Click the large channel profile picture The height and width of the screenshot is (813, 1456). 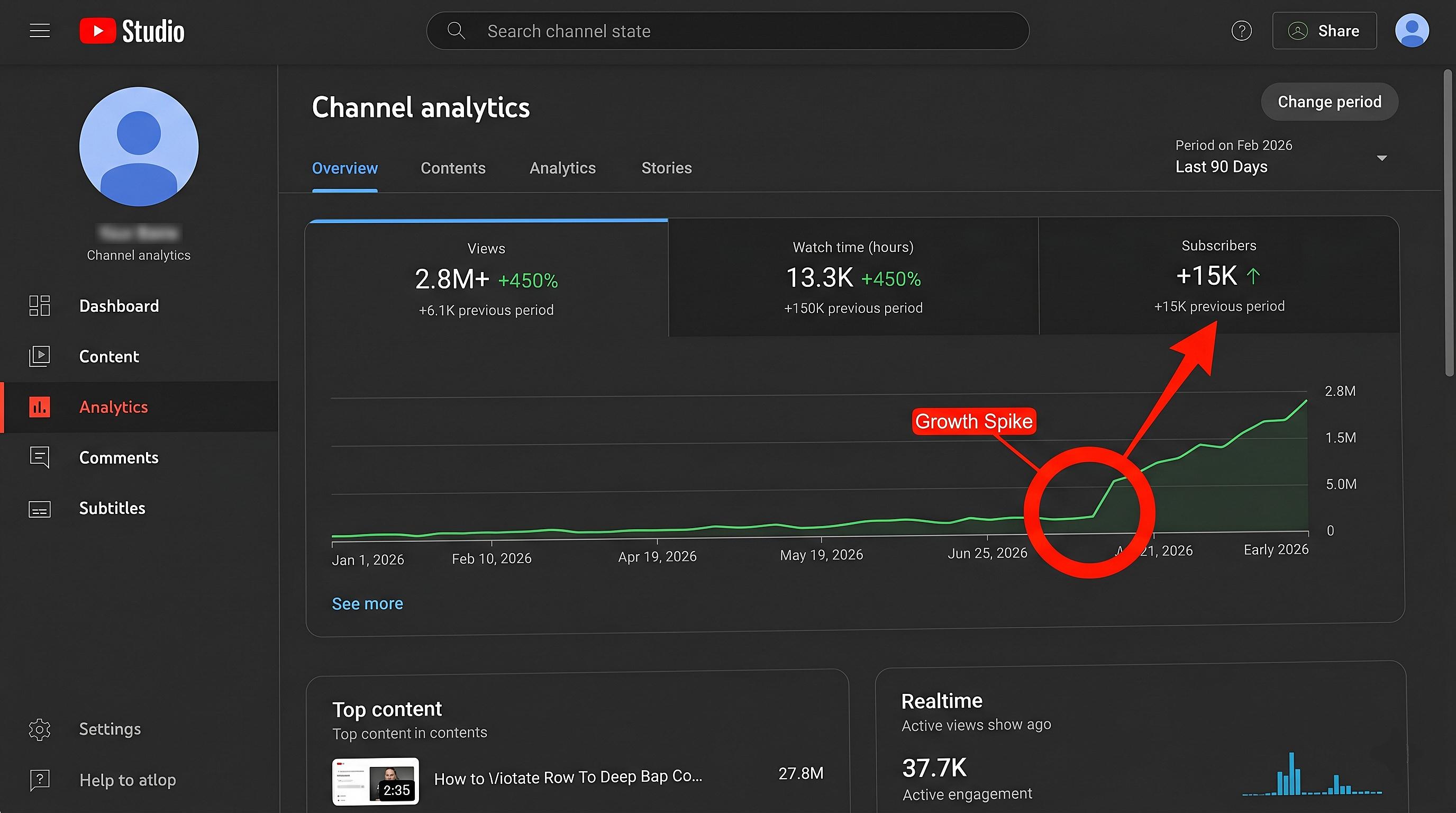point(139,147)
